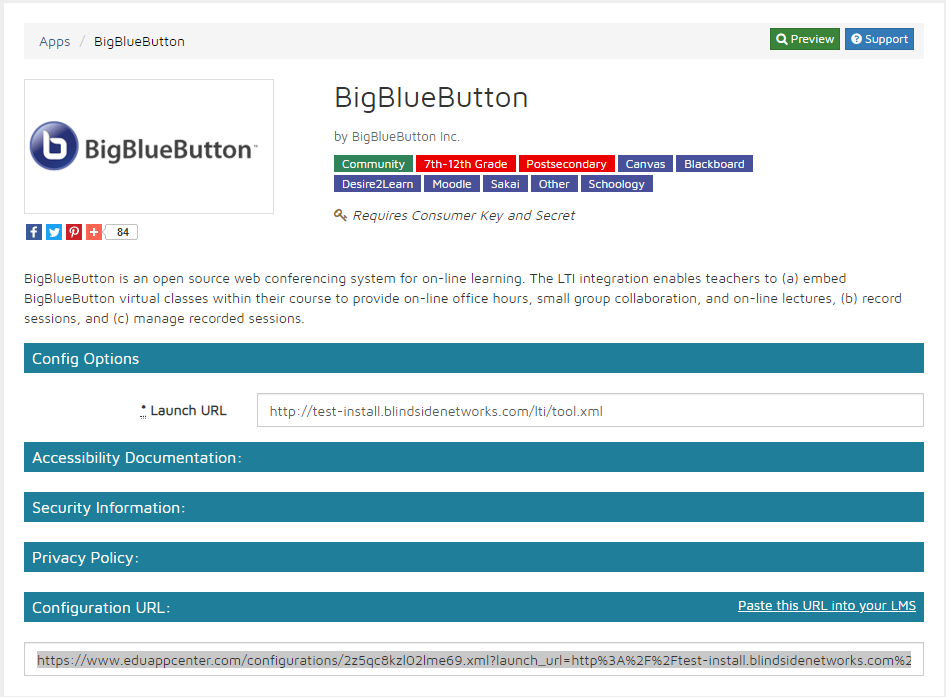Filter by the Community tag
946x697 pixels.
[373, 164]
